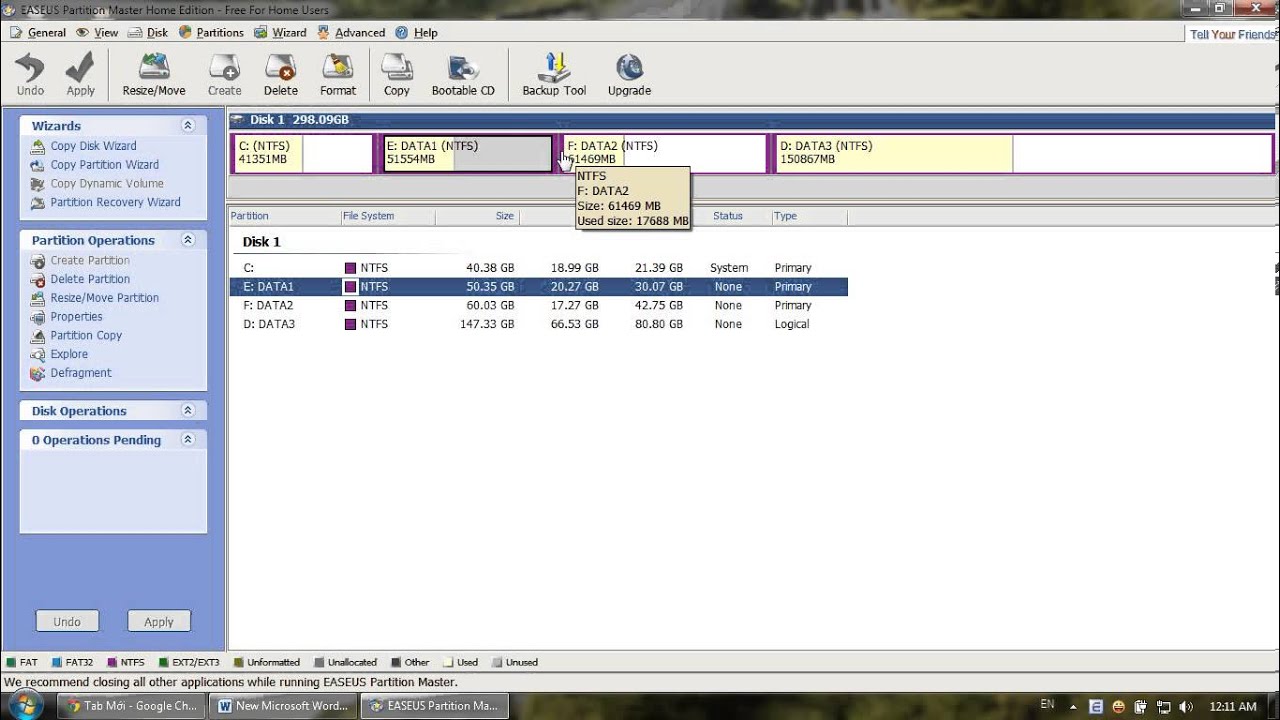
Task: Select the F: DATA2 row in partition list
Action: tap(539, 306)
